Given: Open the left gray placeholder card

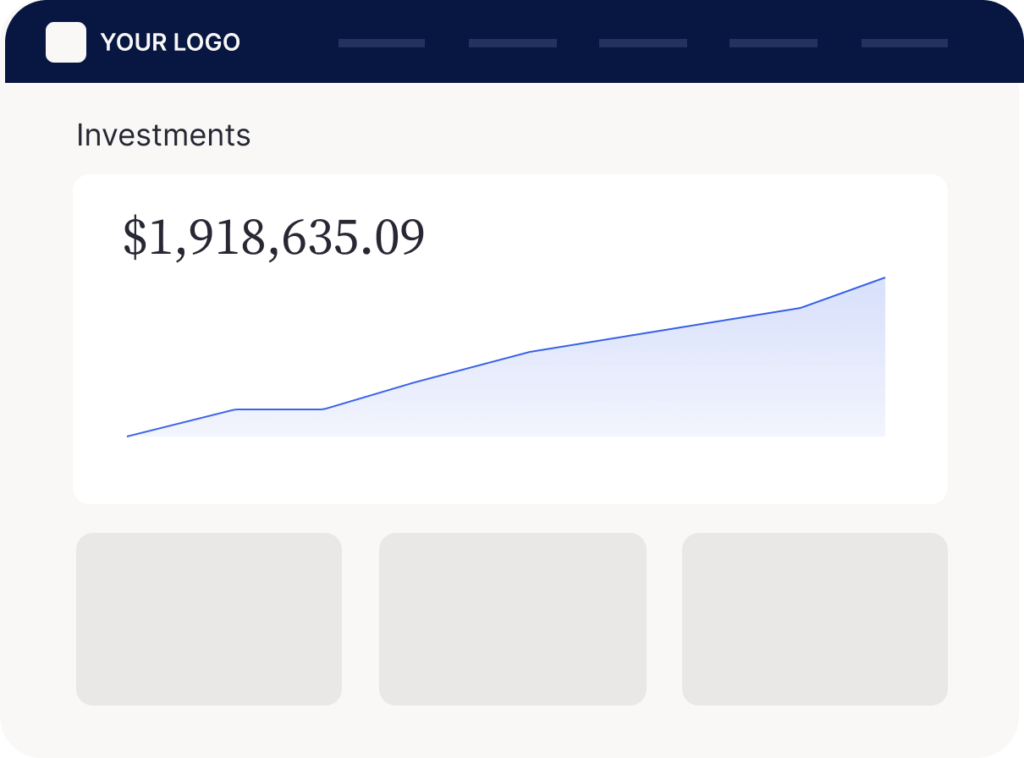Looking at the screenshot, I should click(209, 618).
